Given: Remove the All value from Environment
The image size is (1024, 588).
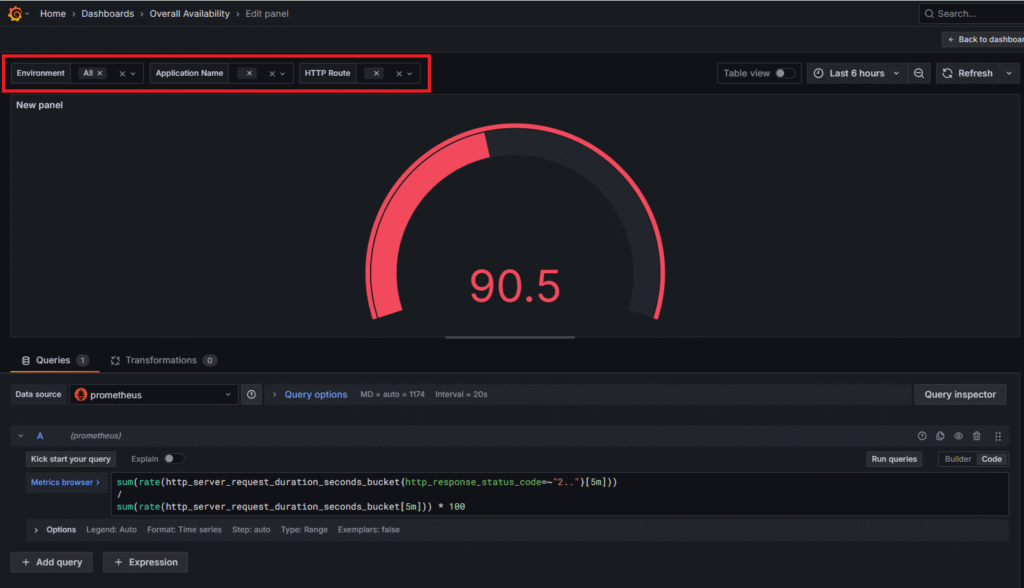Looking at the screenshot, I should pos(100,73).
